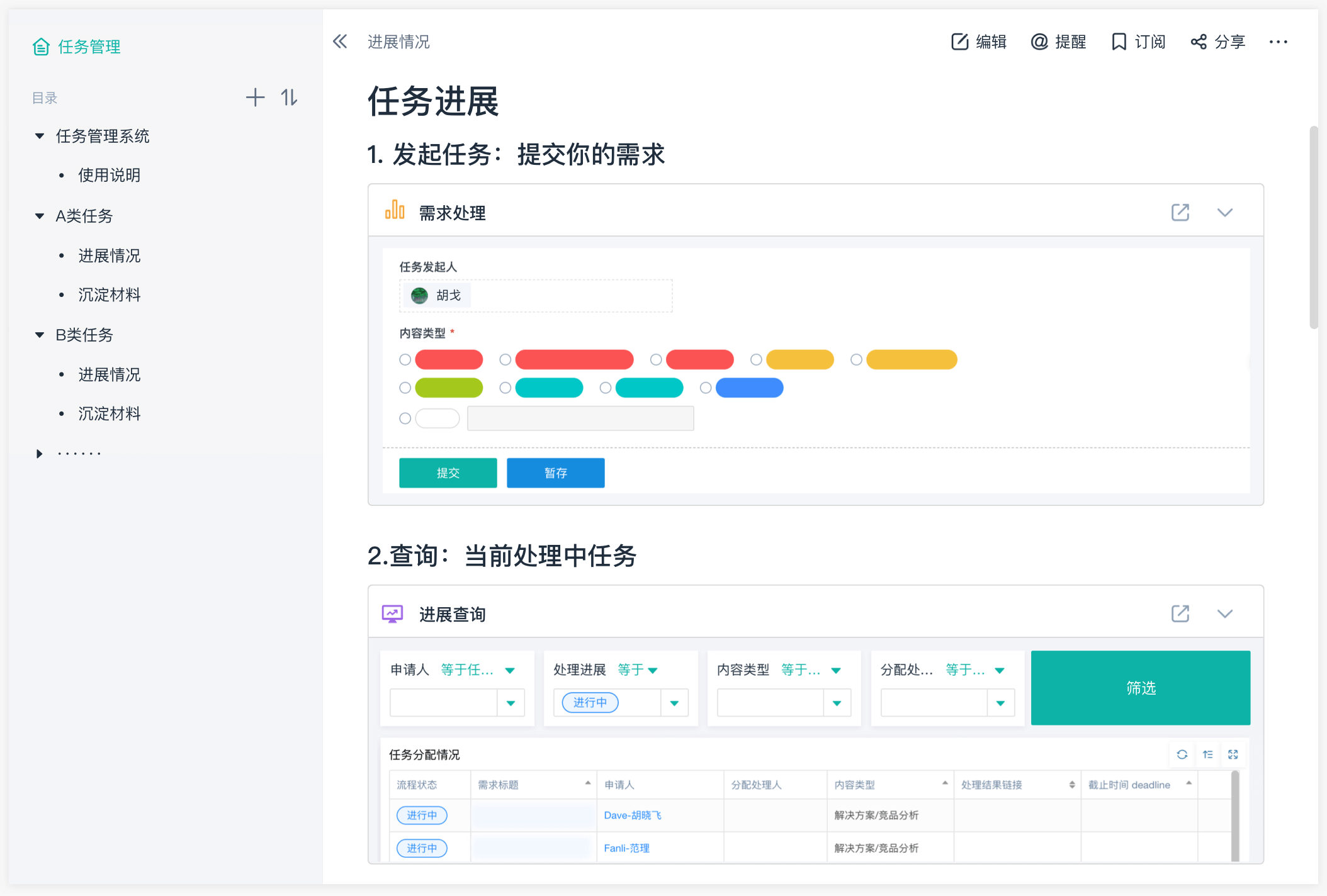Select the blank/custom text radio button
The height and width of the screenshot is (896, 1327).
(x=406, y=418)
